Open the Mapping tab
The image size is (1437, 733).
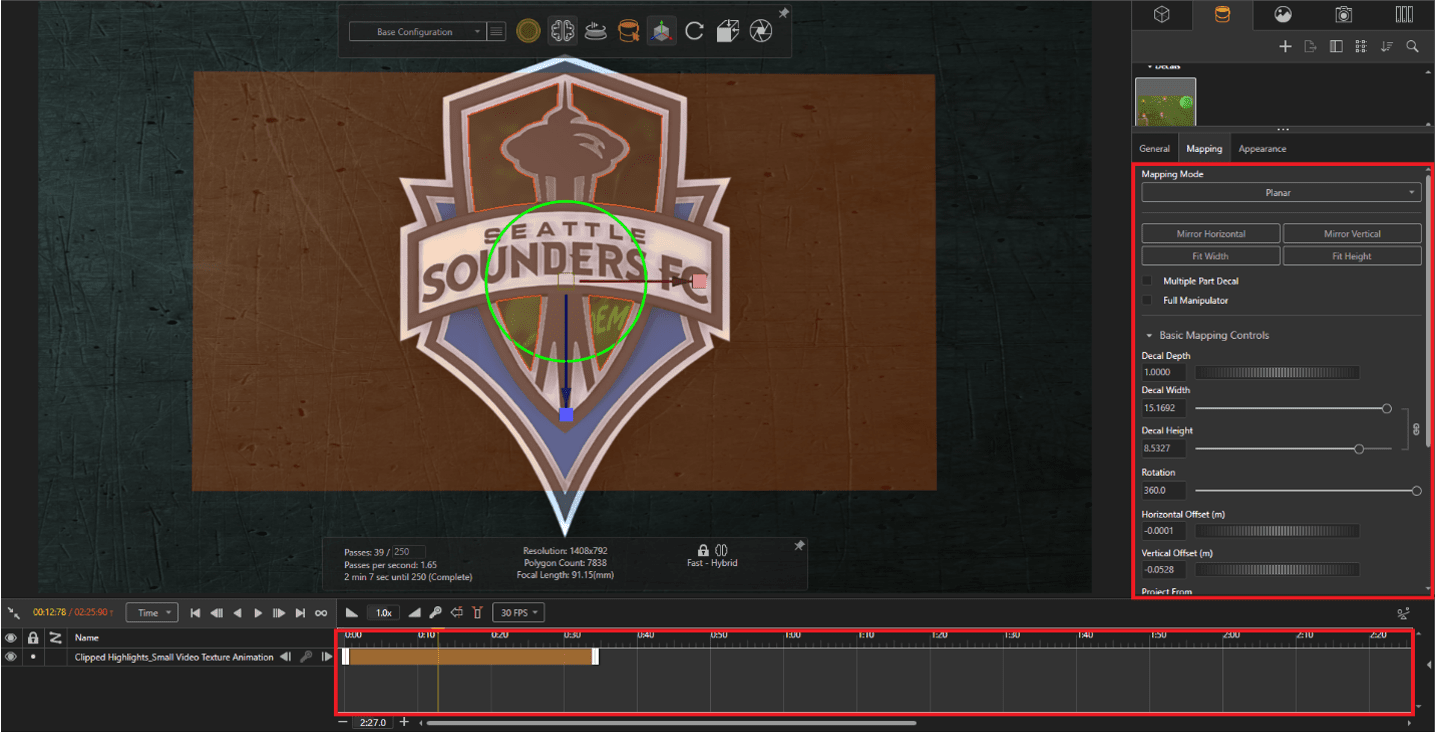(x=1204, y=148)
